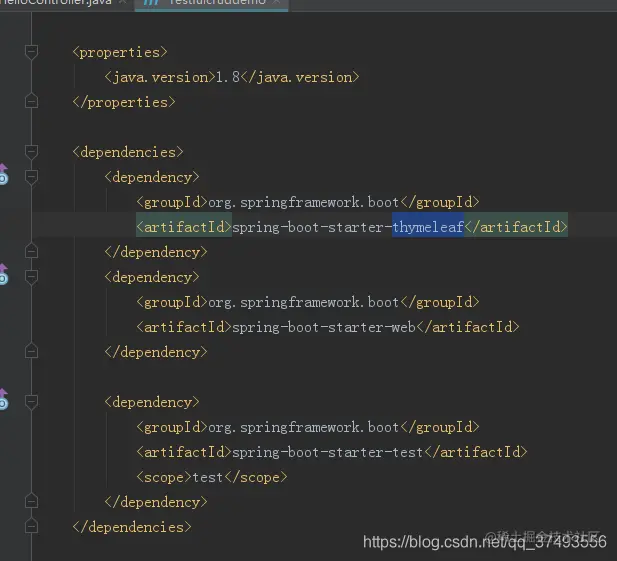
Task: Click <dependency> tag text above starter-web groupId
Action: pyautogui.click(x=152, y=277)
